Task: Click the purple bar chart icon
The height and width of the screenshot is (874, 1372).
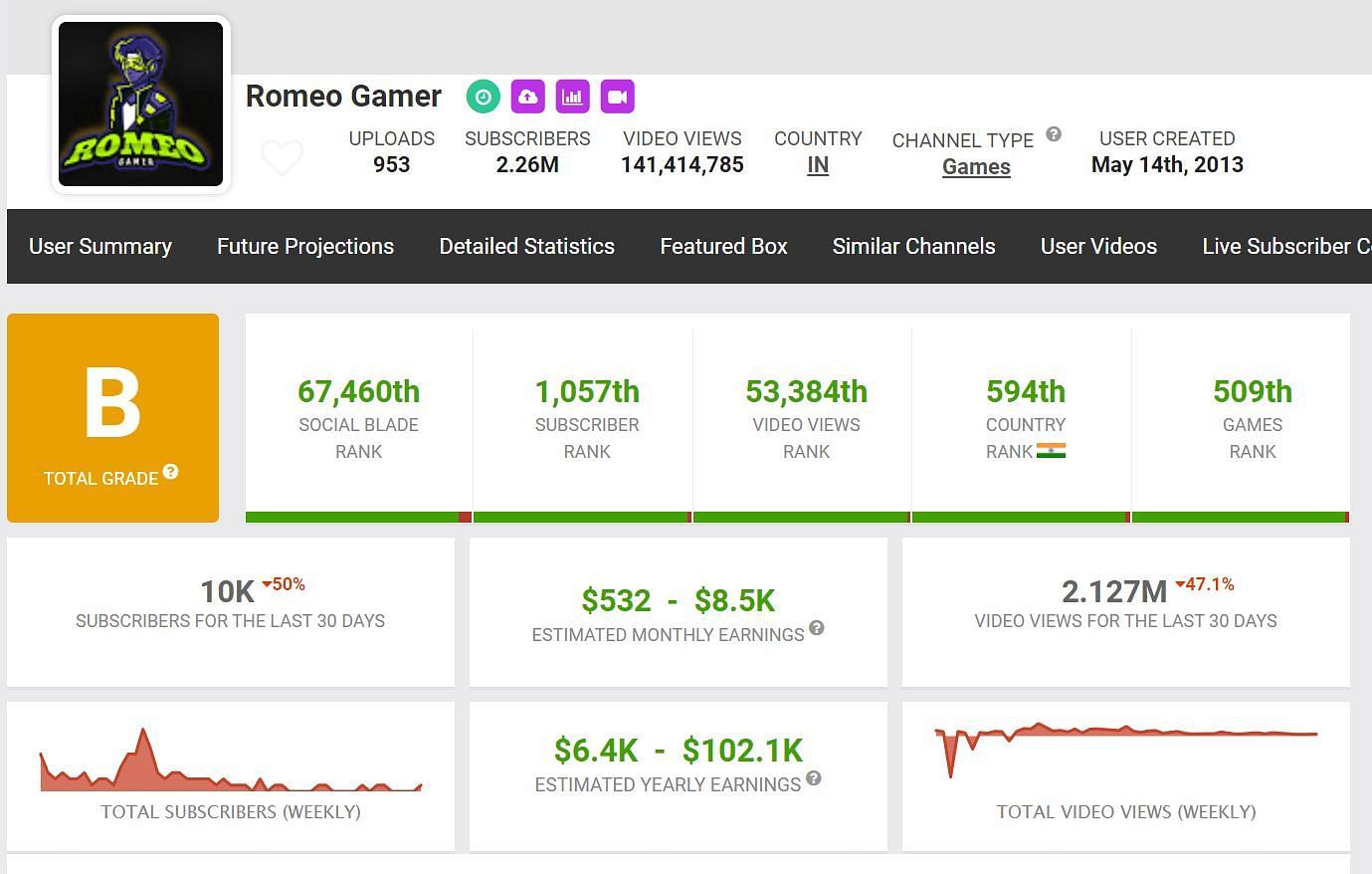Action: coord(573,97)
